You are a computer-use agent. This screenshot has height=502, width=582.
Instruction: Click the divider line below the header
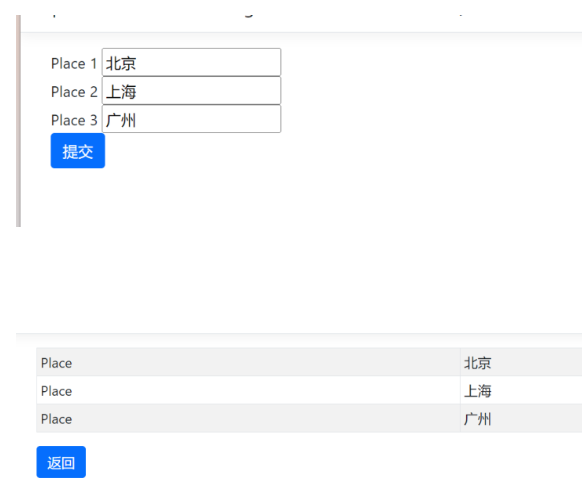301,32
